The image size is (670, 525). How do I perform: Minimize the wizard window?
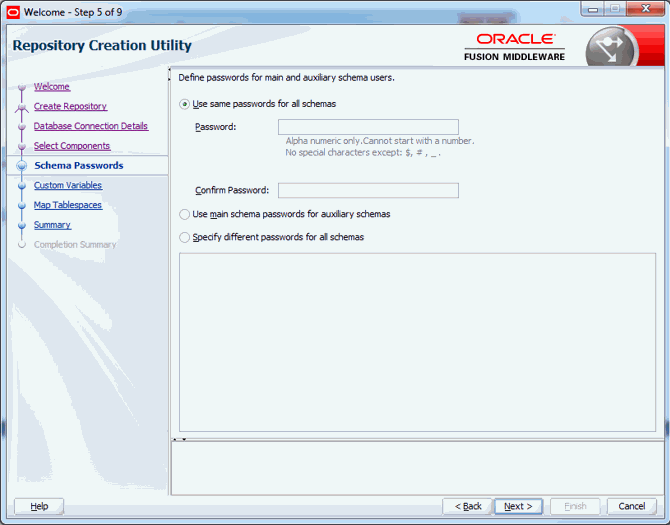[x=593, y=9]
